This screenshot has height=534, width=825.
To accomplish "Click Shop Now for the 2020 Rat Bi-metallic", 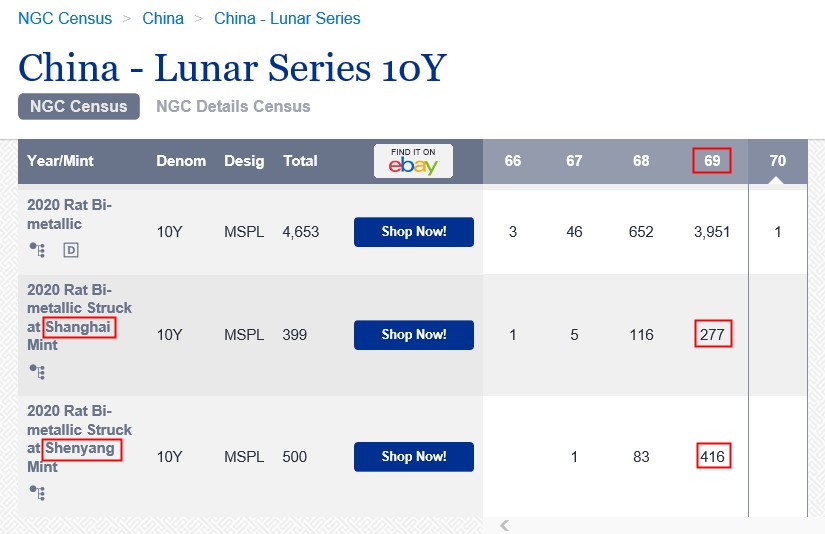I will (x=413, y=232).
